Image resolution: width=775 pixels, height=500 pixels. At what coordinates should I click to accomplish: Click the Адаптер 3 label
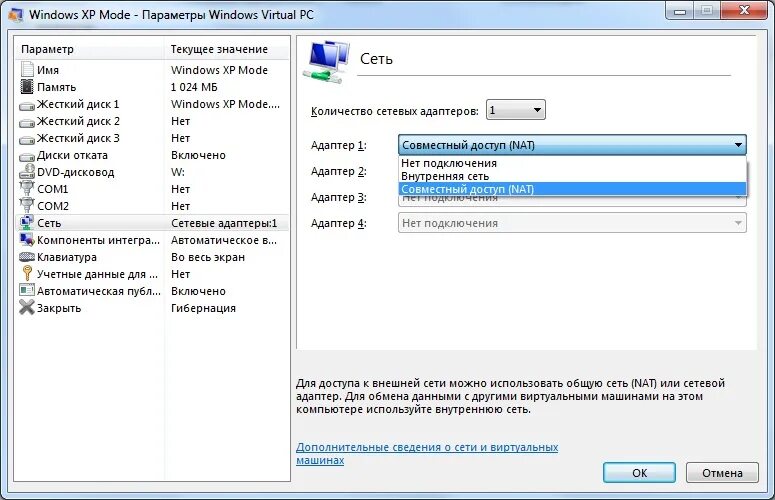339,197
